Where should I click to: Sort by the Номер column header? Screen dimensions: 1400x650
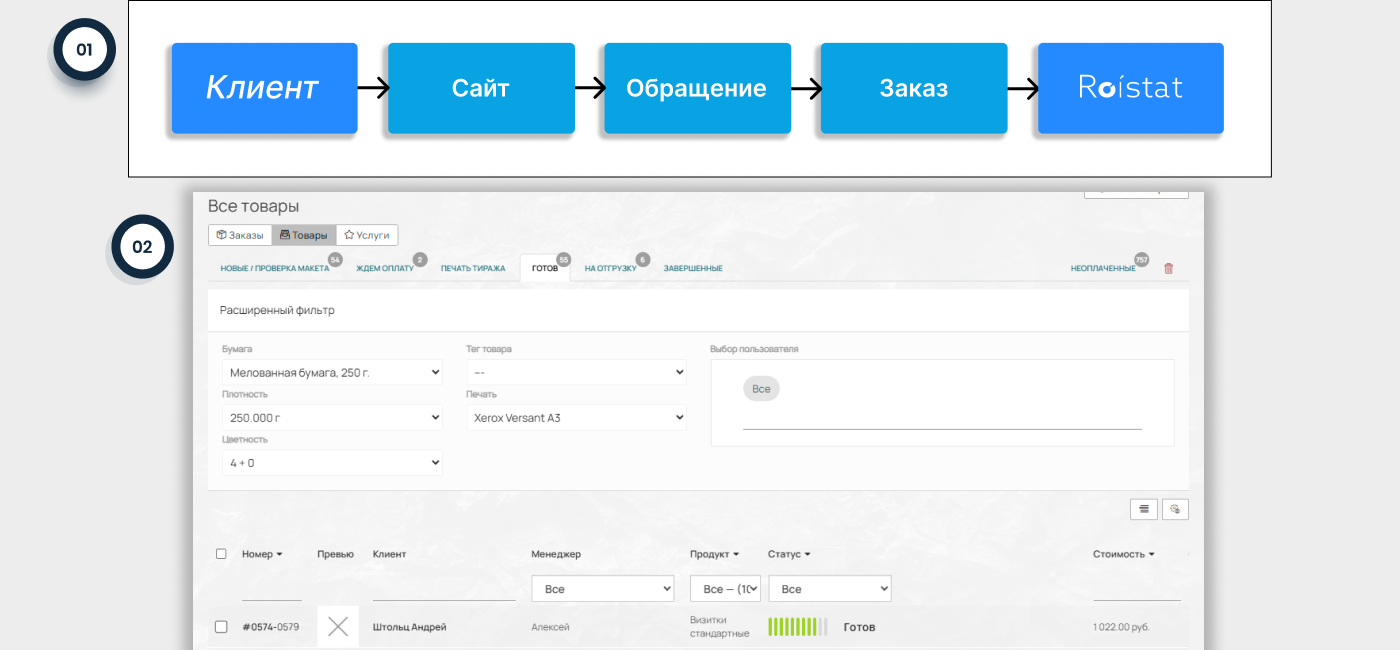coord(262,554)
